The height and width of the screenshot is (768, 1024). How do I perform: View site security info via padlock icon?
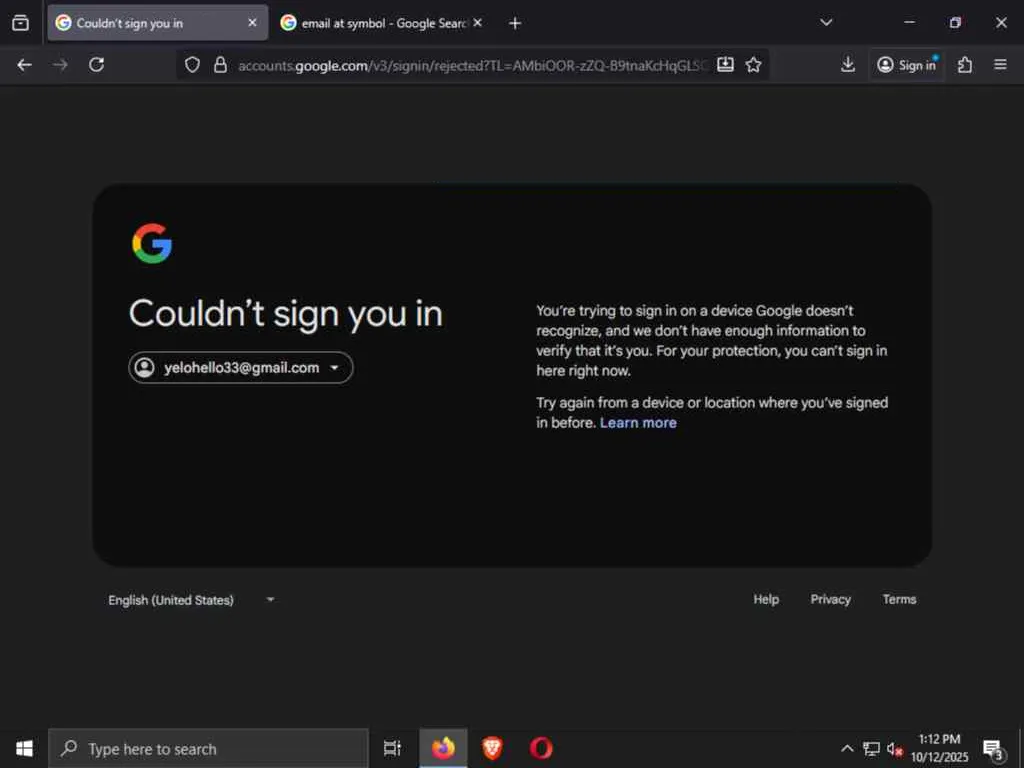tap(221, 65)
